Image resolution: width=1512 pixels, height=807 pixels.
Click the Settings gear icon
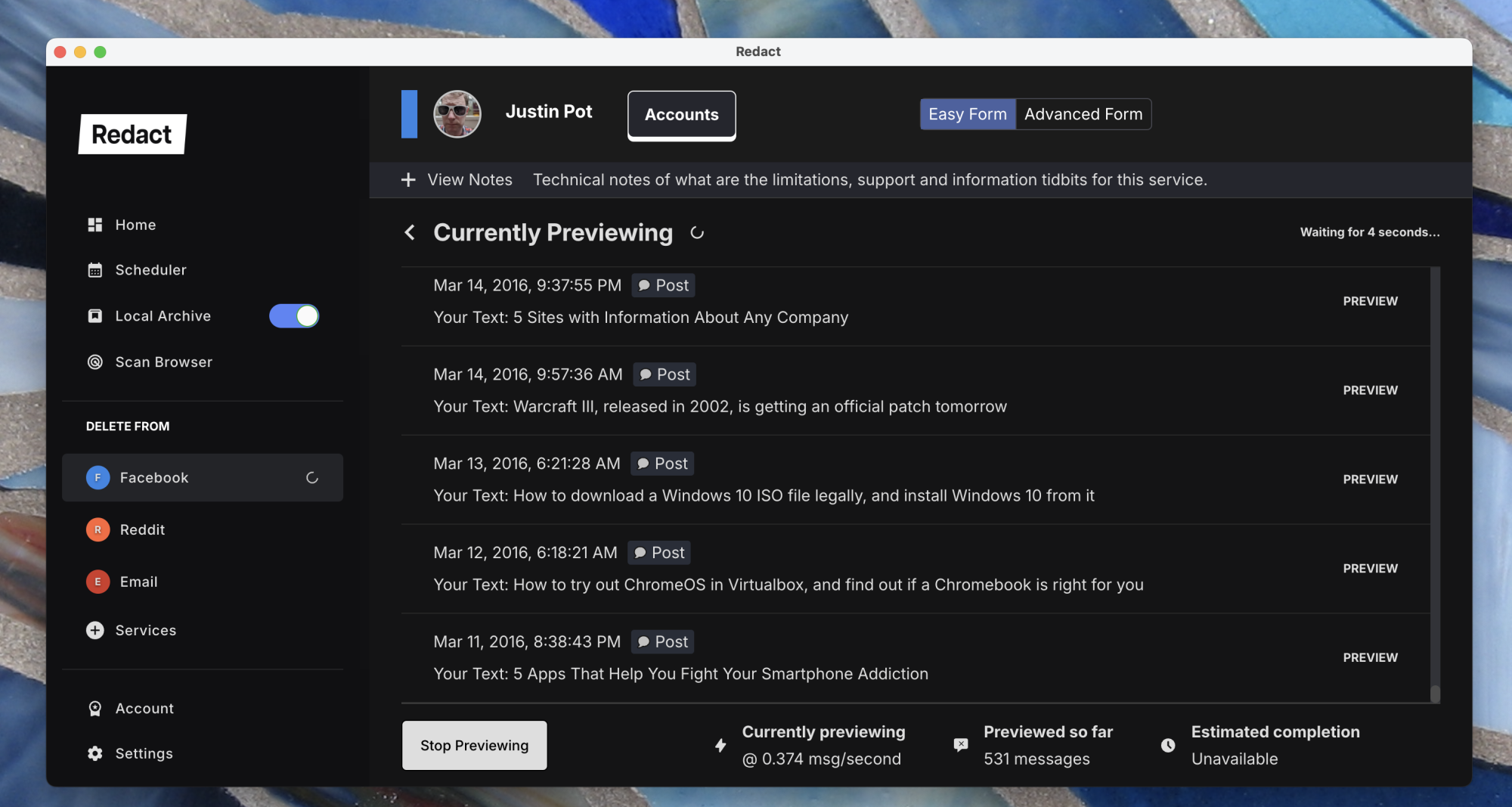pos(94,753)
